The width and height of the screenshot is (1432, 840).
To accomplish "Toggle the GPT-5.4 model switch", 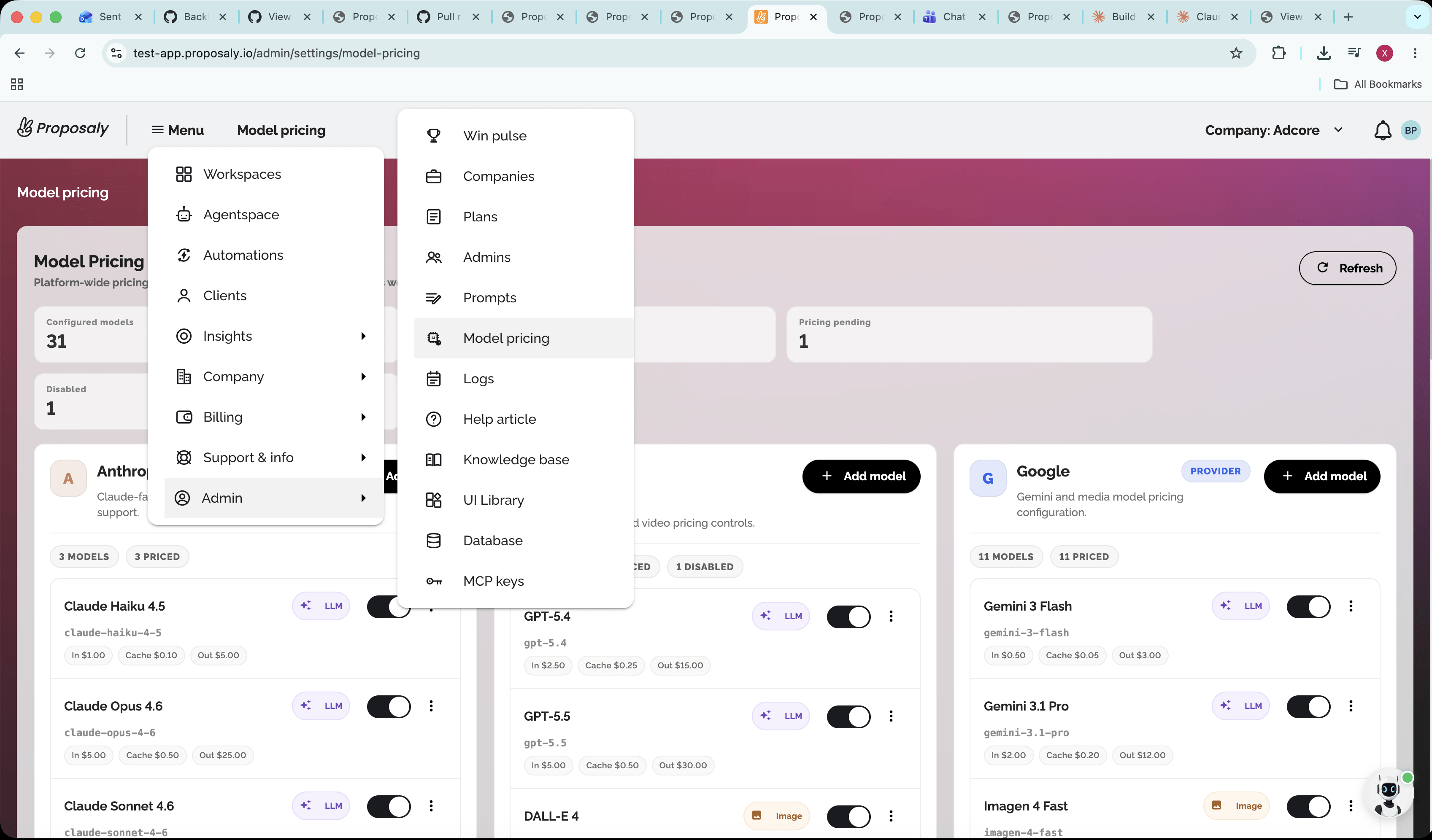I will pyautogui.click(x=848, y=617).
